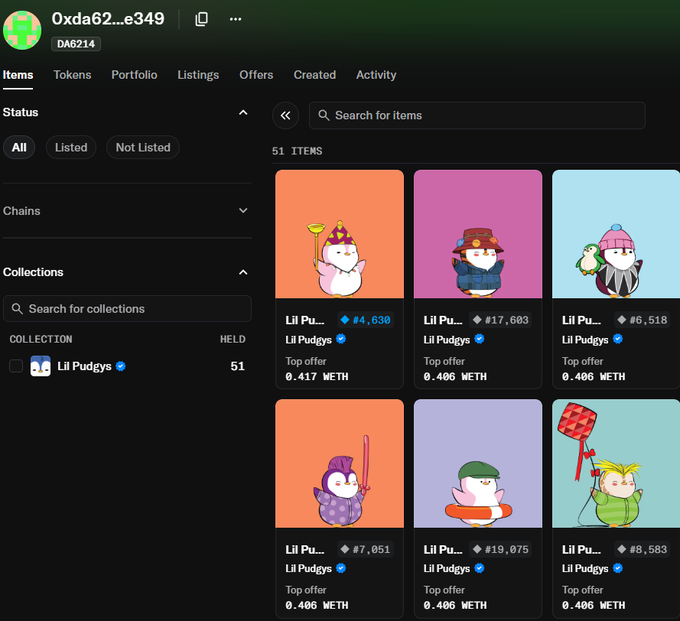The height and width of the screenshot is (621, 680).
Task: Click the 0xda62...e349 address title
Action: [x=108, y=19]
